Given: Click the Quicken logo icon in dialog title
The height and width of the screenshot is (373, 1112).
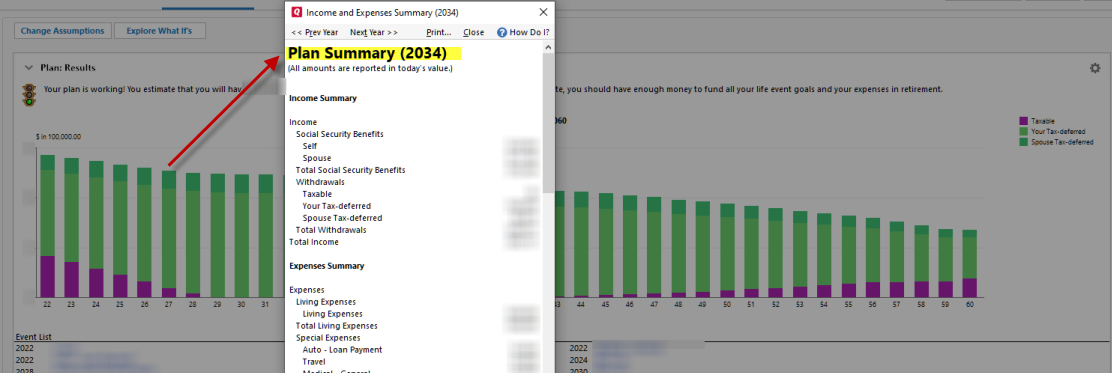Looking at the screenshot, I should pyautogui.click(x=296, y=12).
